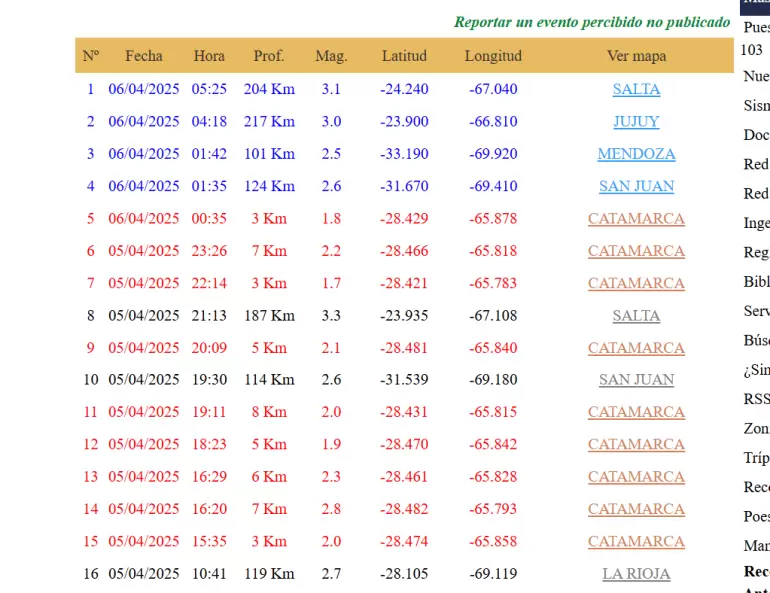Open CATAMARCA map for the 00:35 event

[x=636, y=219]
